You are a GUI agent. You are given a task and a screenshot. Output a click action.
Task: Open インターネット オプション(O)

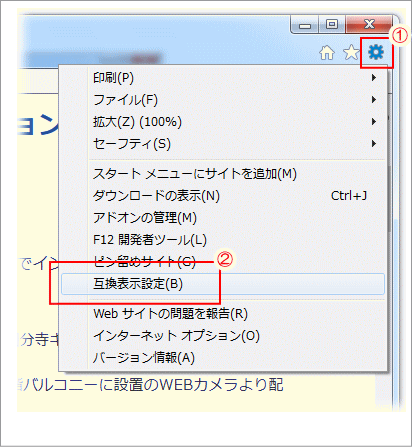click(x=223, y=336)
